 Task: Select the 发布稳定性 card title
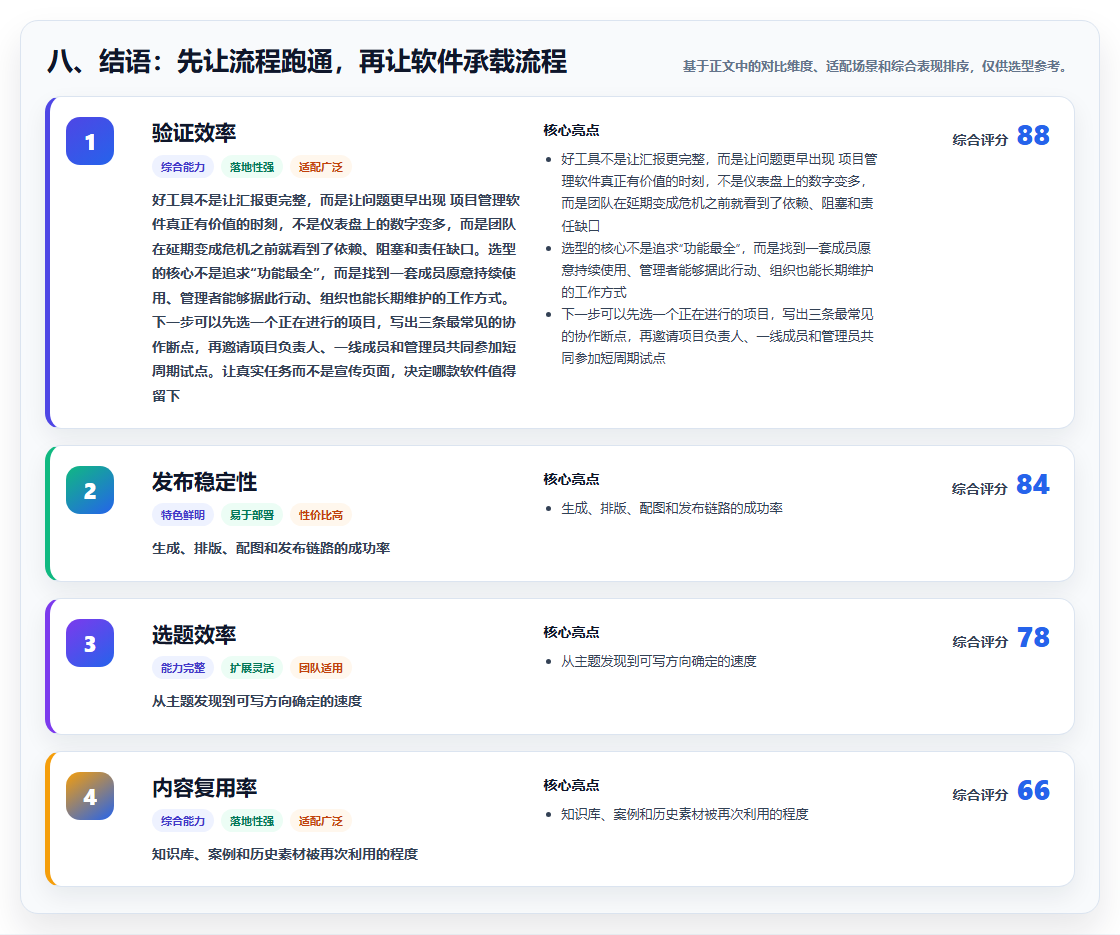(204, 482)
